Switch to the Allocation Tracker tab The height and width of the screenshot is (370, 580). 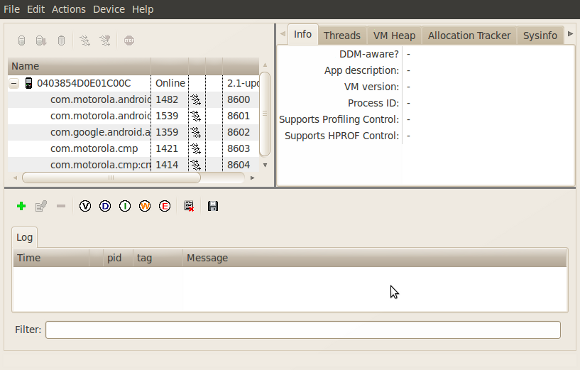(469, 36)
